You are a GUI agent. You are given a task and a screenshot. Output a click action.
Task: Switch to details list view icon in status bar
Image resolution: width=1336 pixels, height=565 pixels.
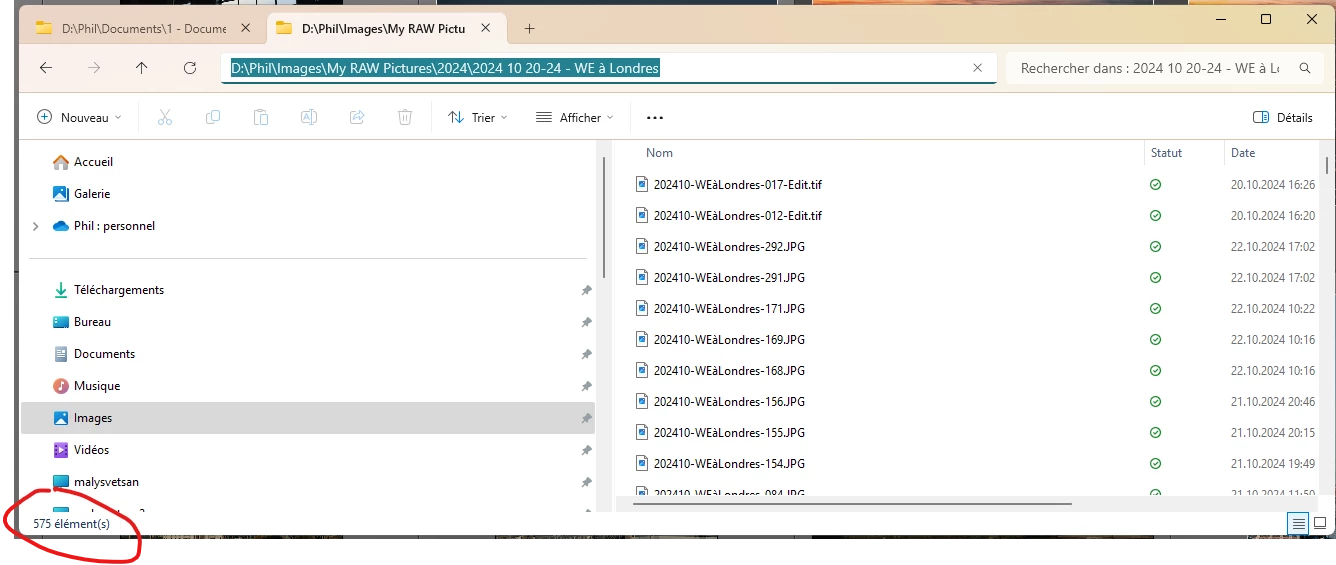click(1298, 523)
